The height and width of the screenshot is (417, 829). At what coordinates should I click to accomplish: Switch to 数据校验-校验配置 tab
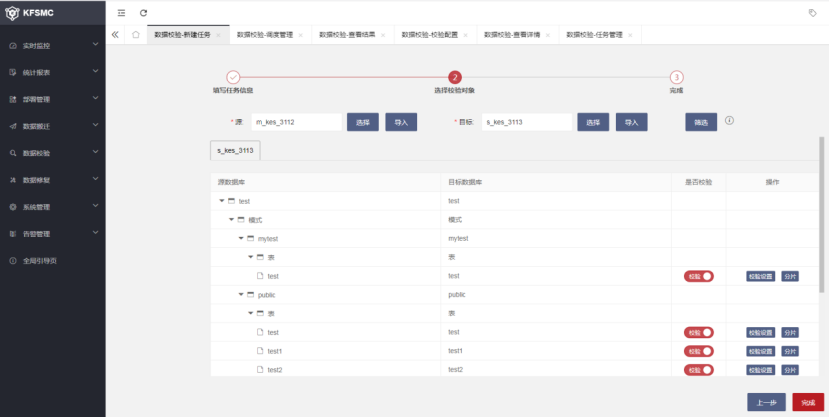pos(429,35)
